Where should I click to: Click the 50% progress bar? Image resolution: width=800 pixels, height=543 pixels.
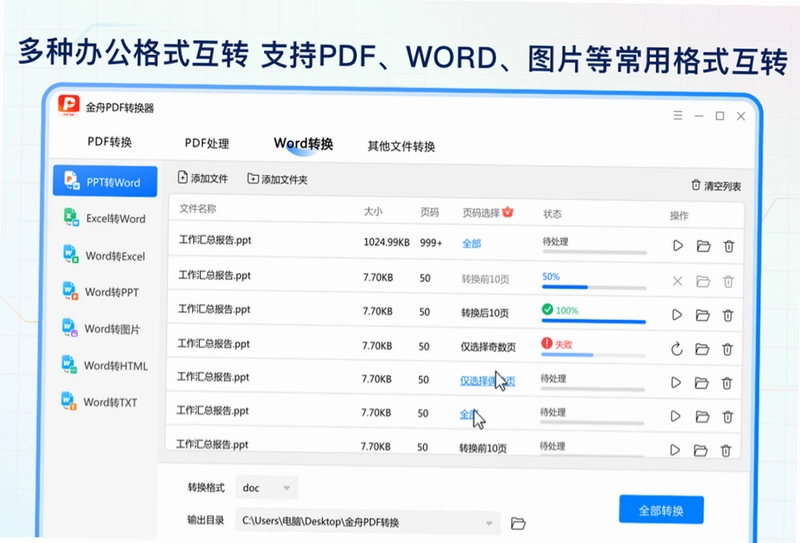point(594,287)
